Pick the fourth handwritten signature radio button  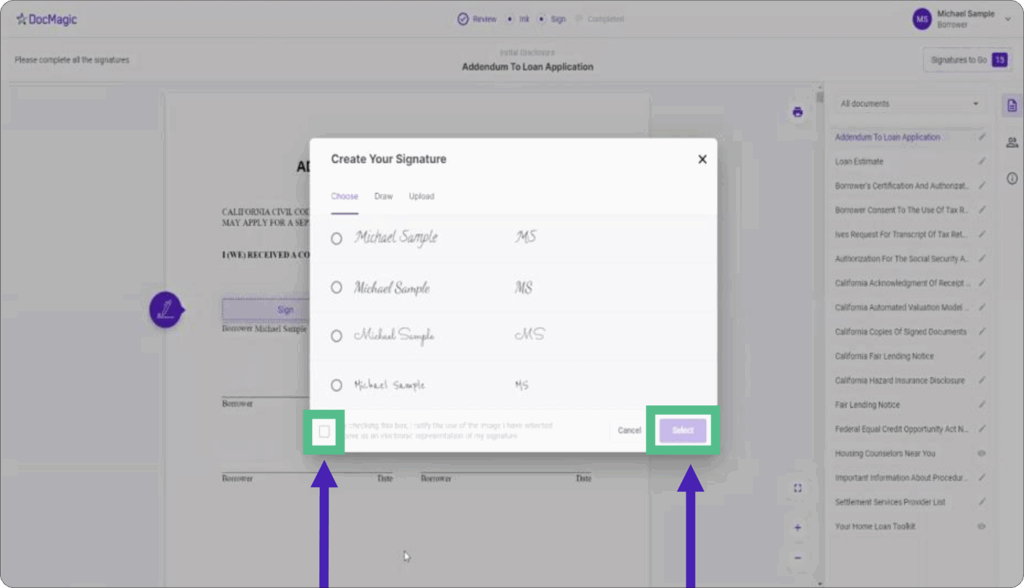[x=336, y=385]
